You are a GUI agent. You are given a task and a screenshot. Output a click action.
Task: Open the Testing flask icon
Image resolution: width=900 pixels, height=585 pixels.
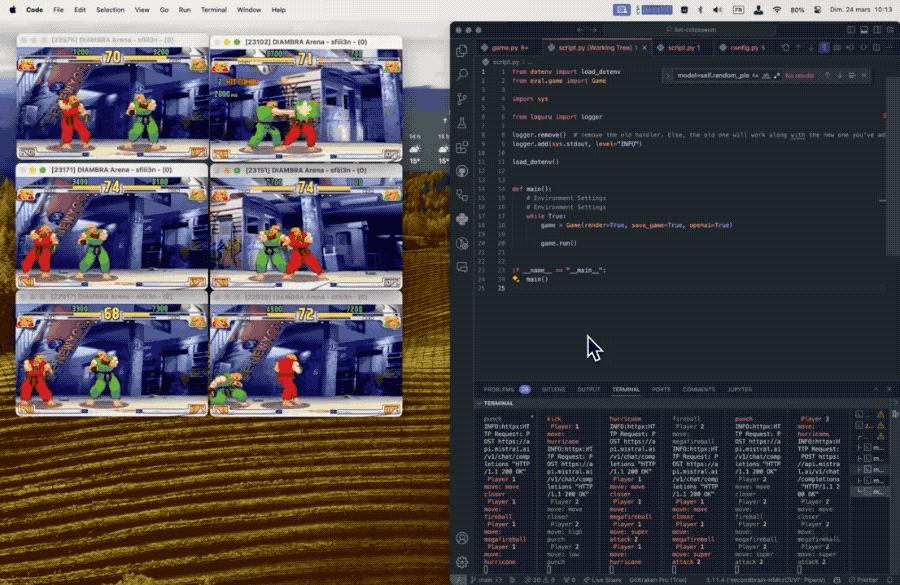(462, 123)
